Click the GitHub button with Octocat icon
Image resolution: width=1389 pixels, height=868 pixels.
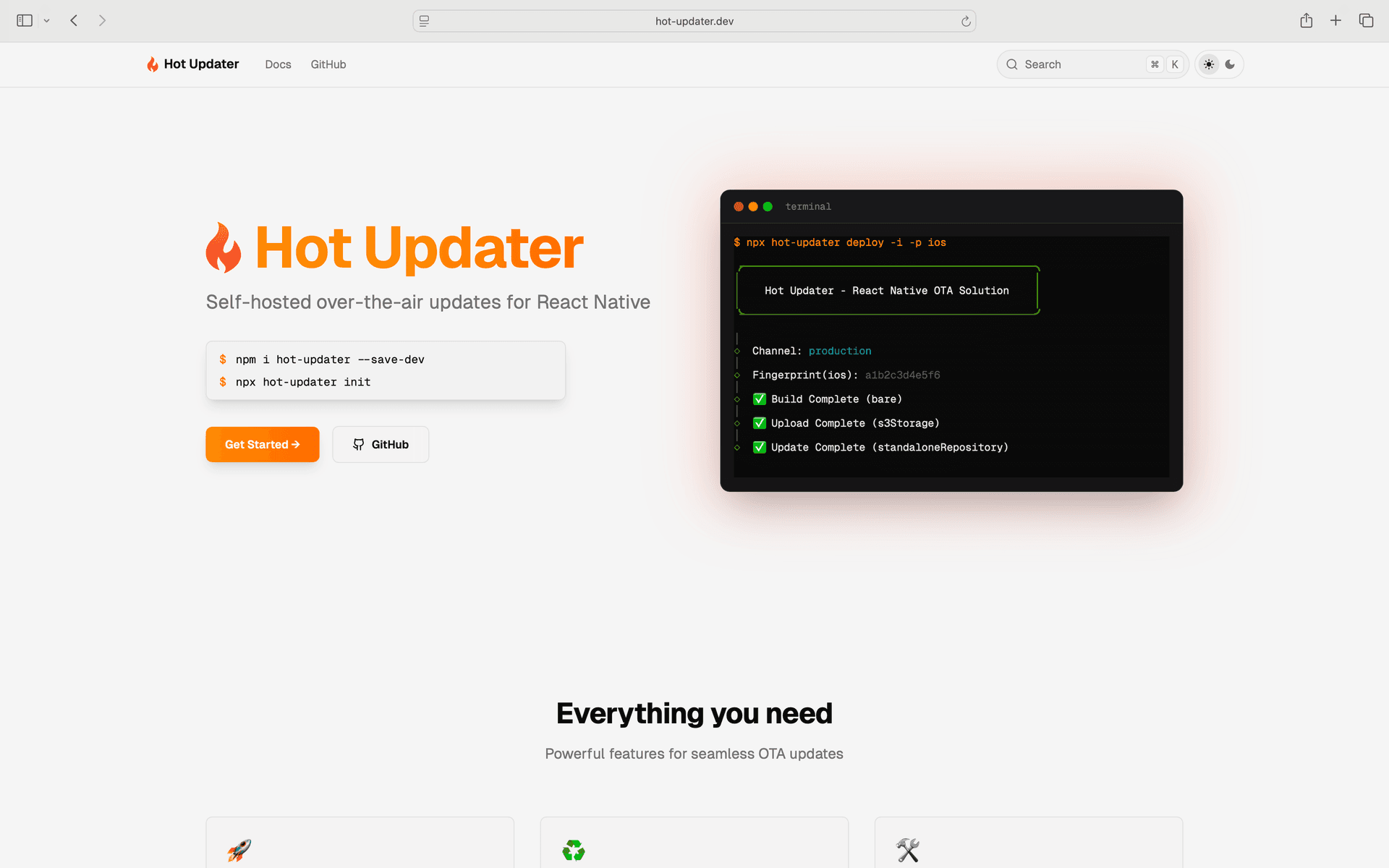[x=381, y=444]
